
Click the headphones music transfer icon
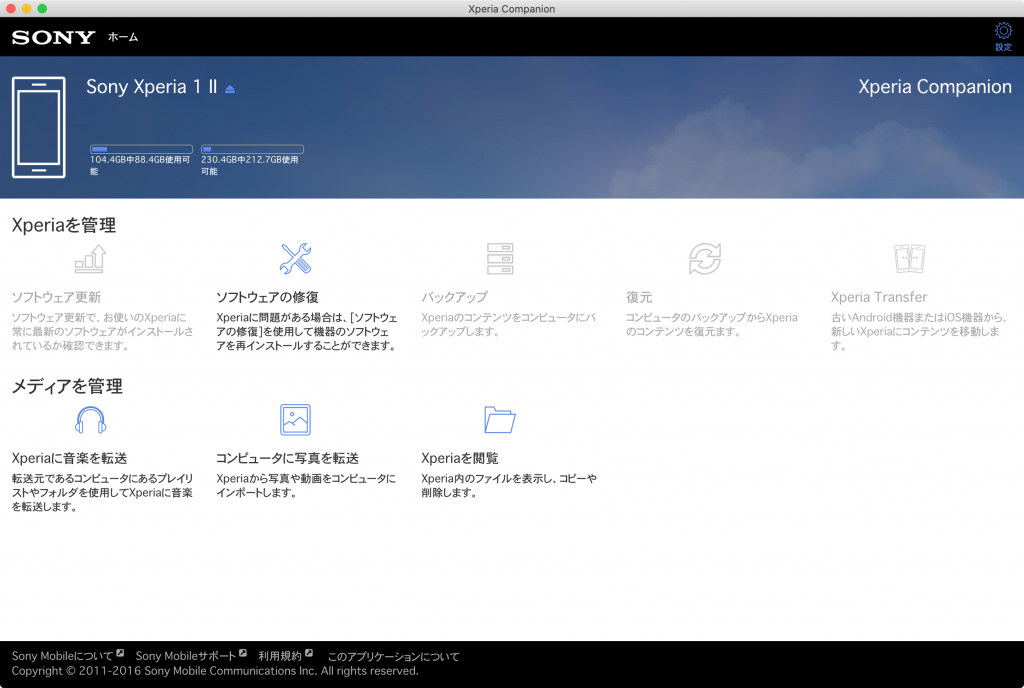click(x=90, y=419)
